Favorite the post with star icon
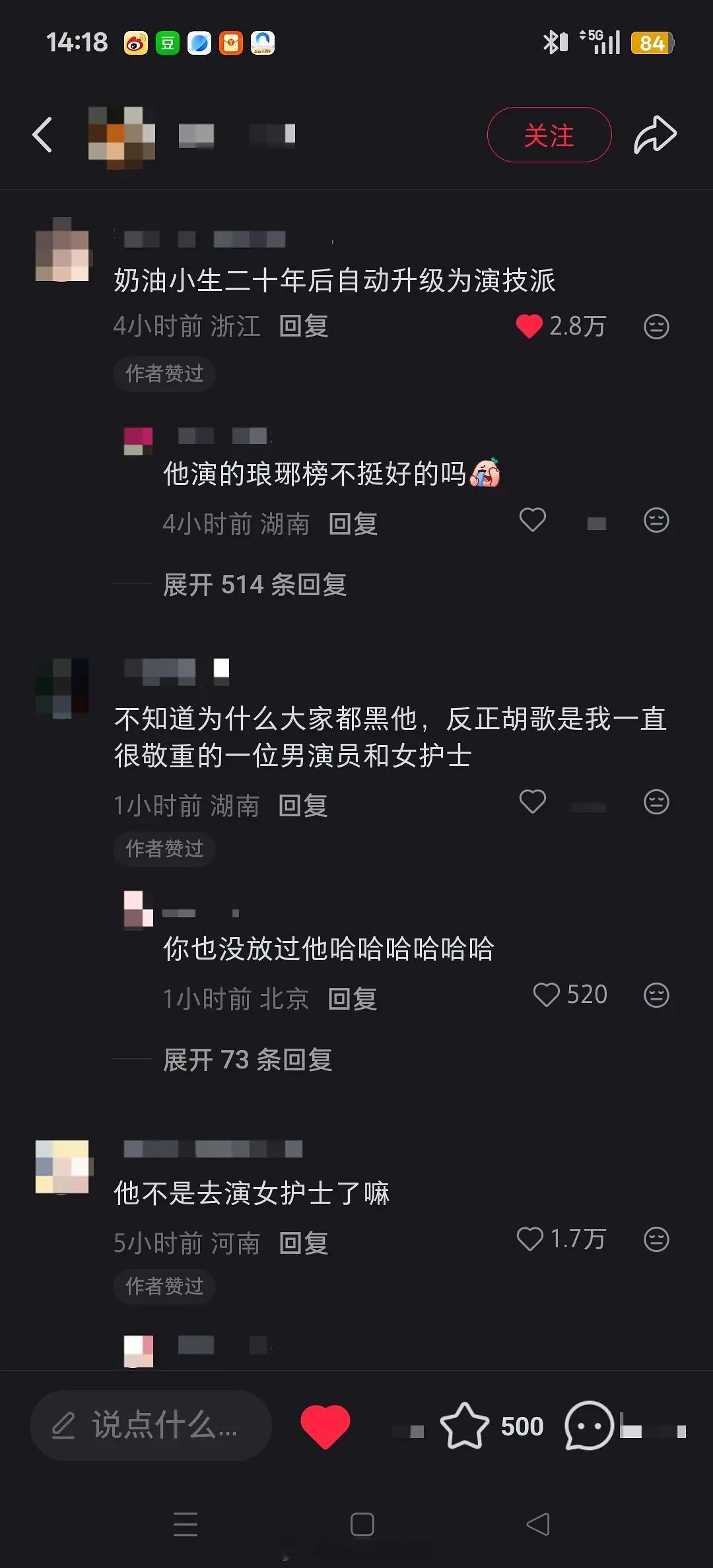The image size is (713, 1568). (x=464, y=1425)
